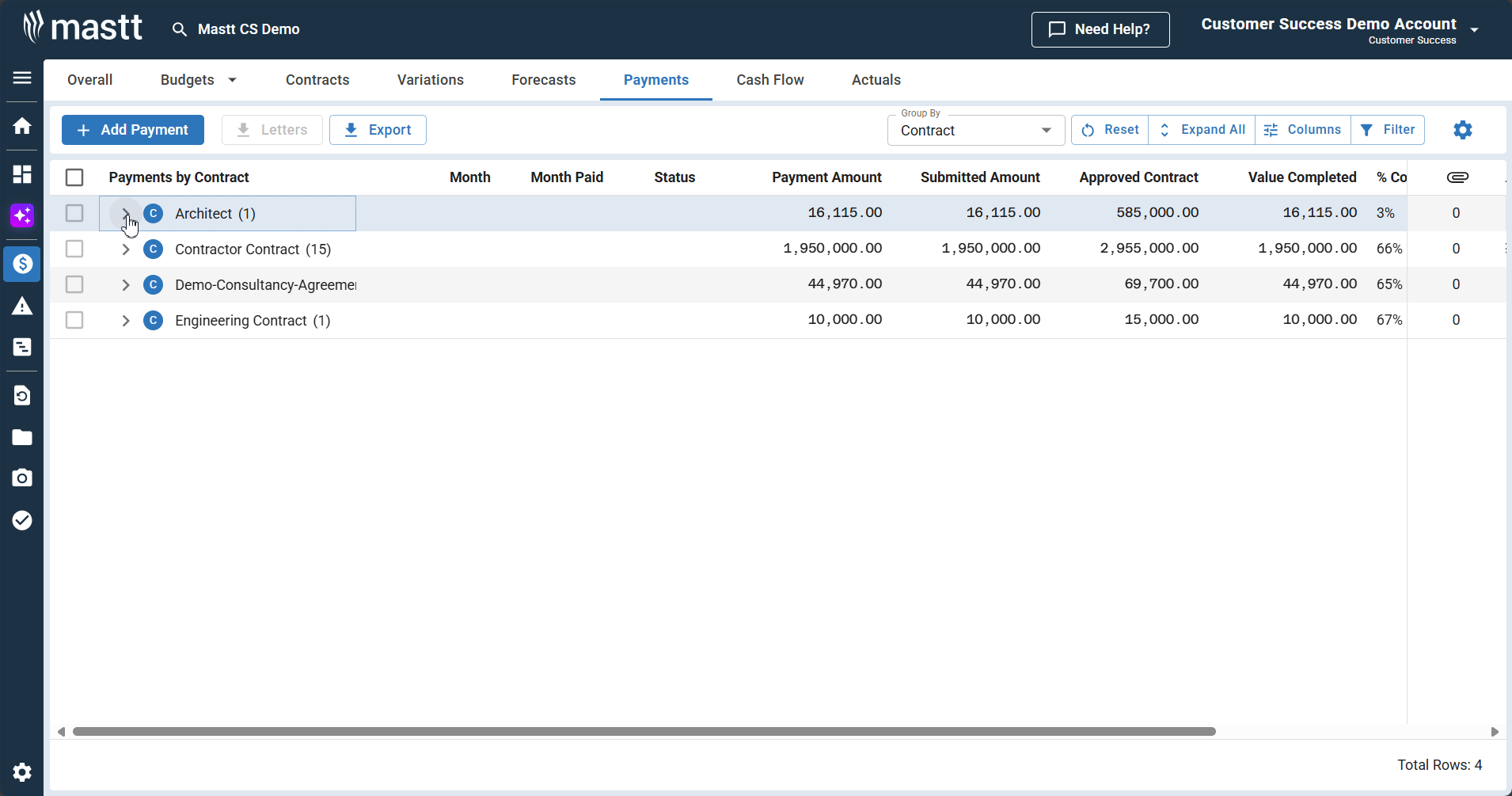The width and height of the screenshot is (1512, 796).
Task: Click the blue gear settings icon in toolbar
Action: click(x=1462, y=130)
